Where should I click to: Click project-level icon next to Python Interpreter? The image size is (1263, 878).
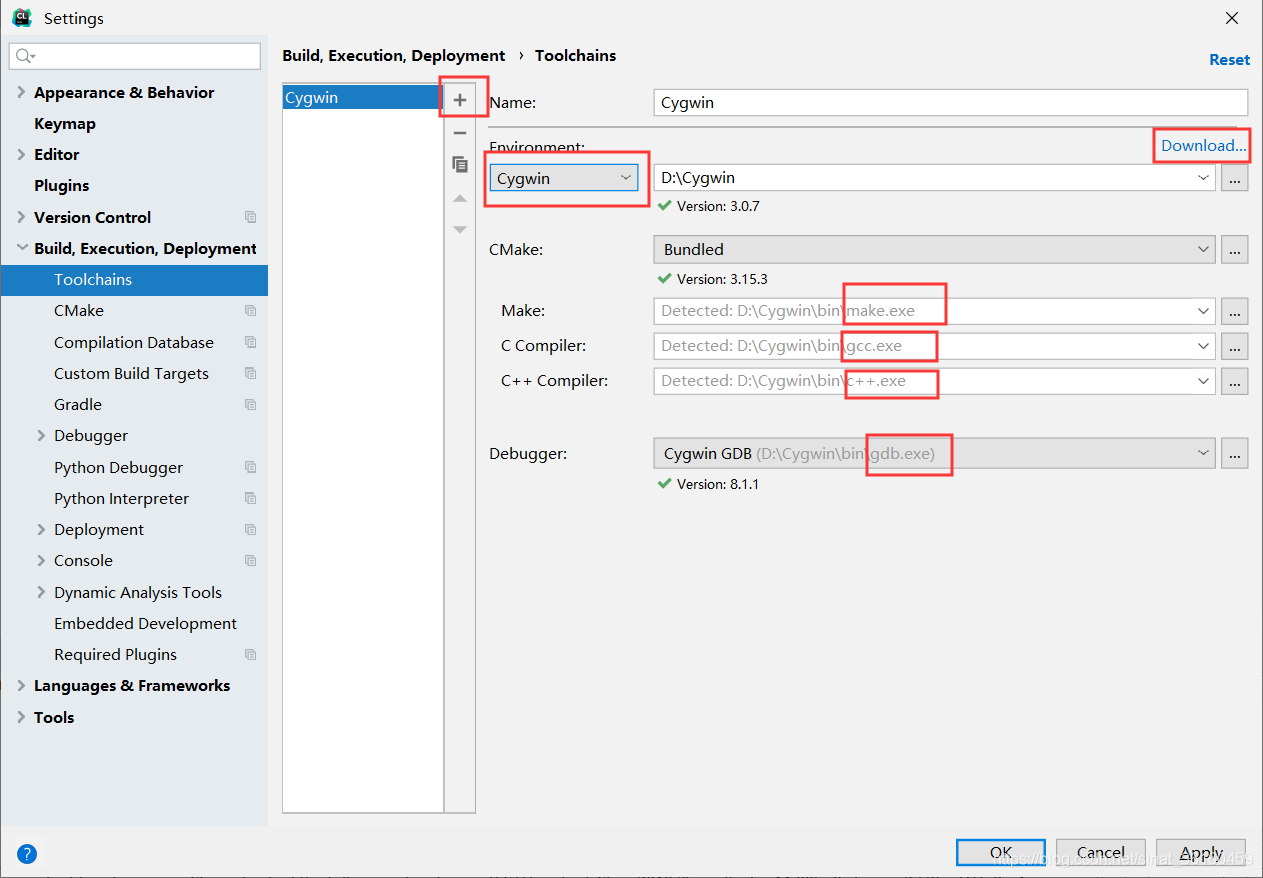click(x=250, y=498)
